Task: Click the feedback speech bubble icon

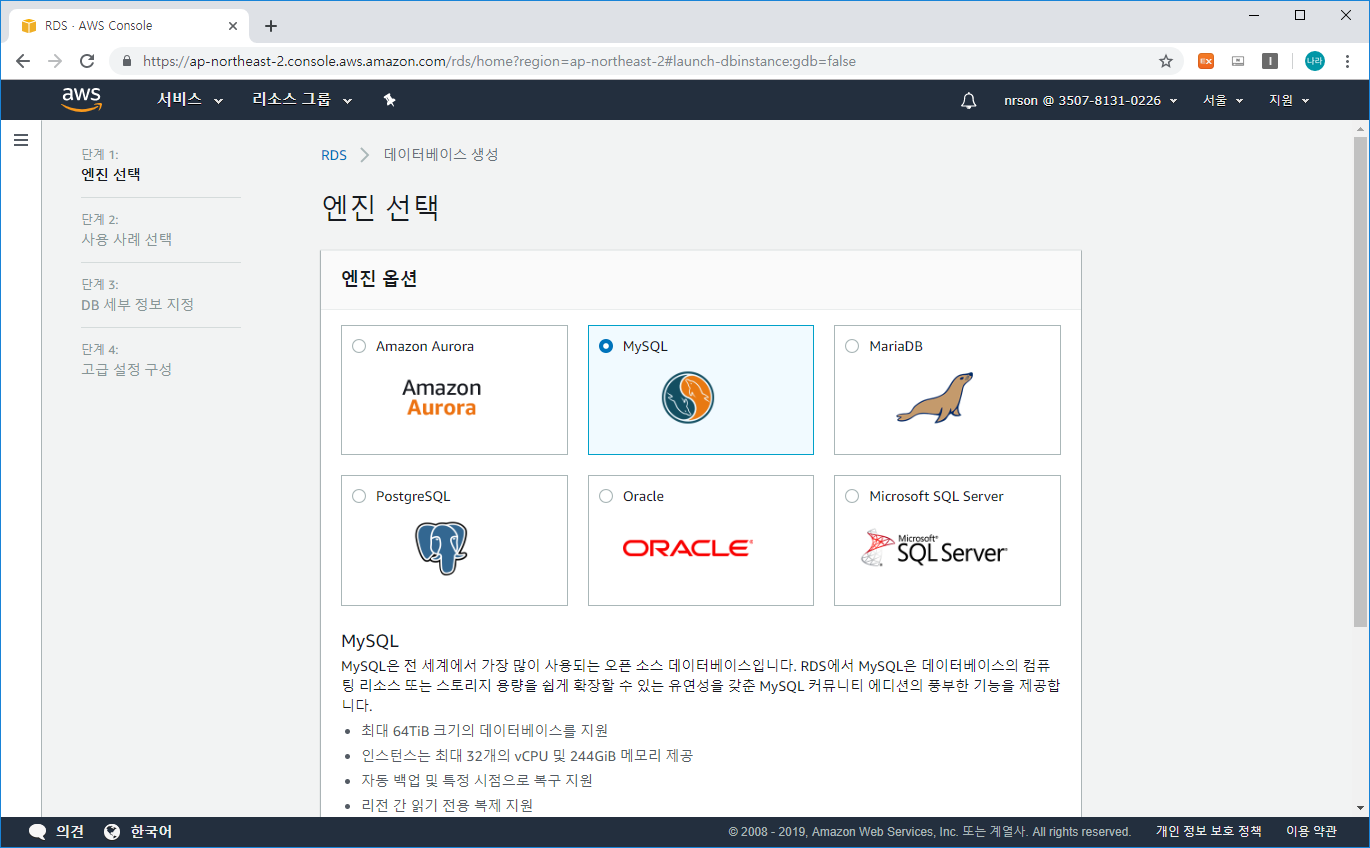Action: click(38, 831)
